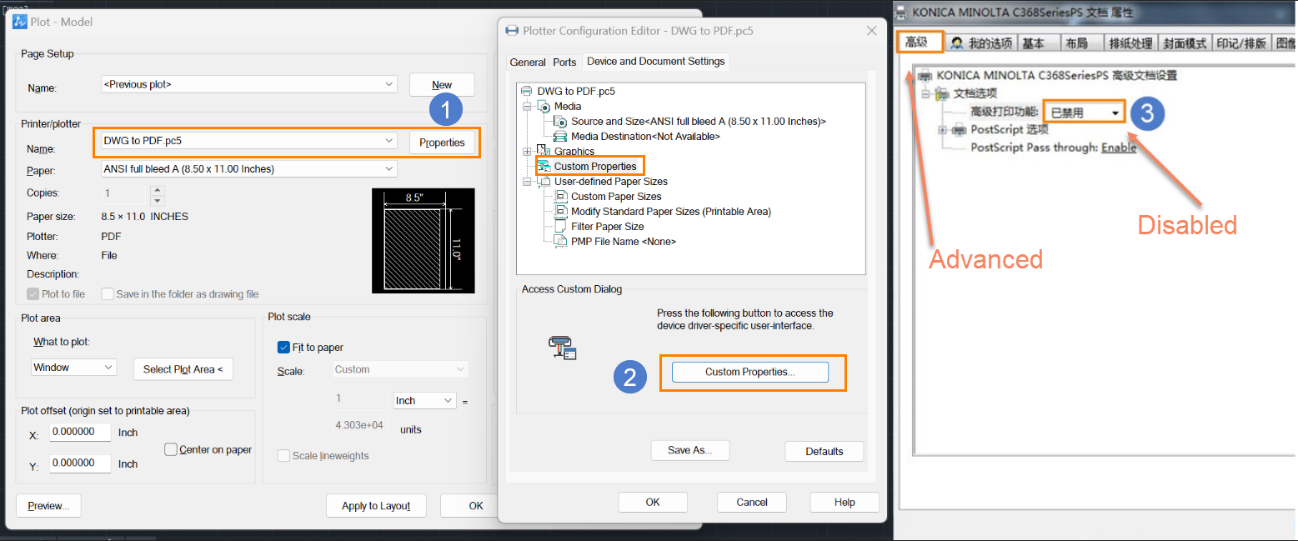
Task: Collapse the 文档选项 tree node
Action: (x=926, y=93)
